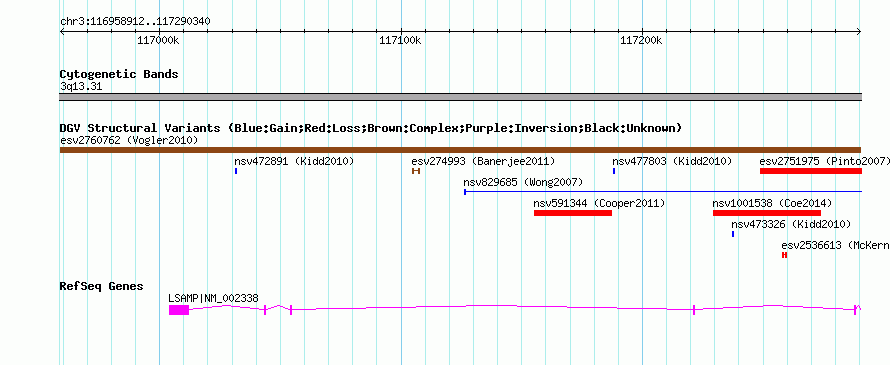Viewport: 890px width, 365px height.
Task: Click the red nsv591344 loss bar
Action: (x=573, y=213)
